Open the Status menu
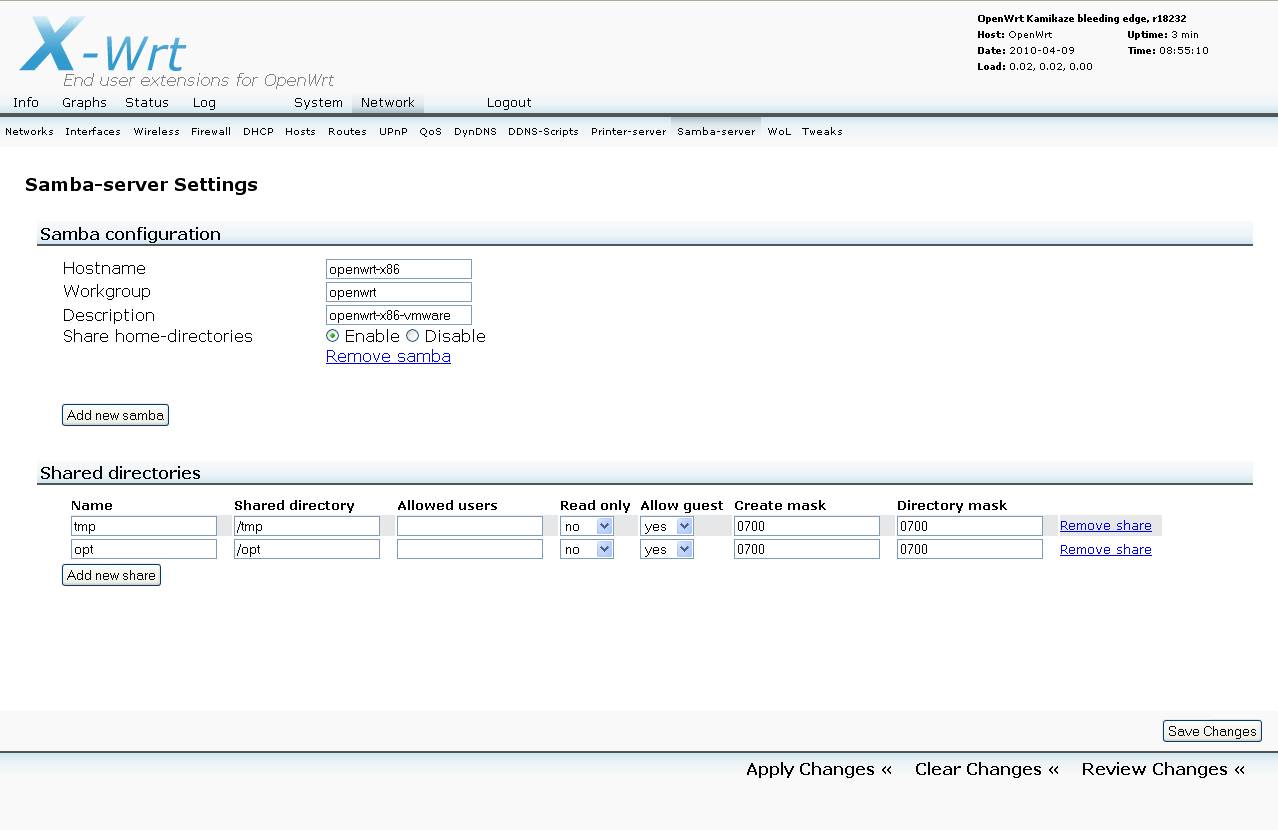This screenshot has width=1278, height=830. point(147,102)
